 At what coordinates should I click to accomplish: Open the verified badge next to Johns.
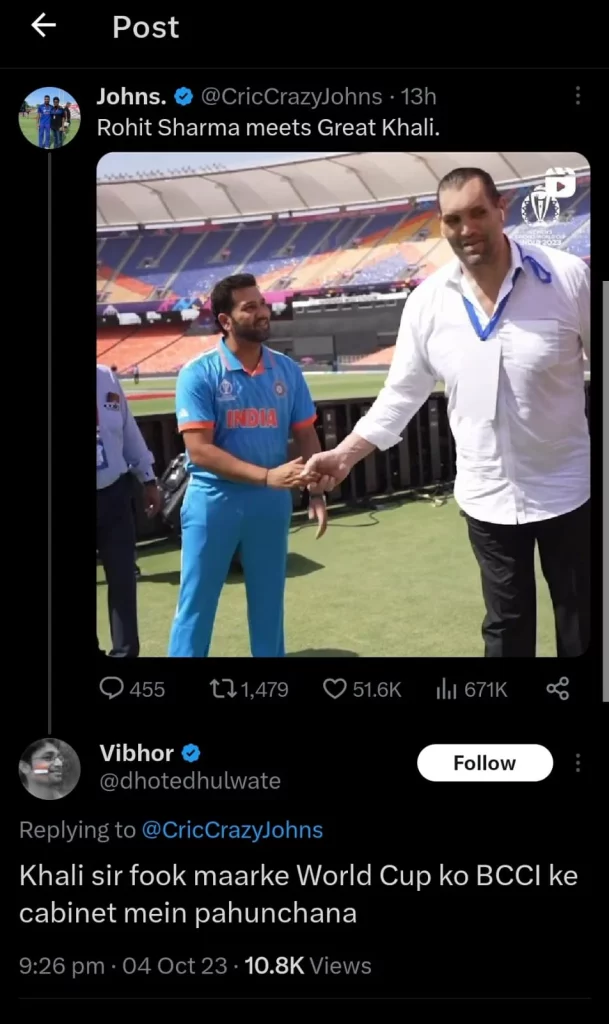point(184,97)
